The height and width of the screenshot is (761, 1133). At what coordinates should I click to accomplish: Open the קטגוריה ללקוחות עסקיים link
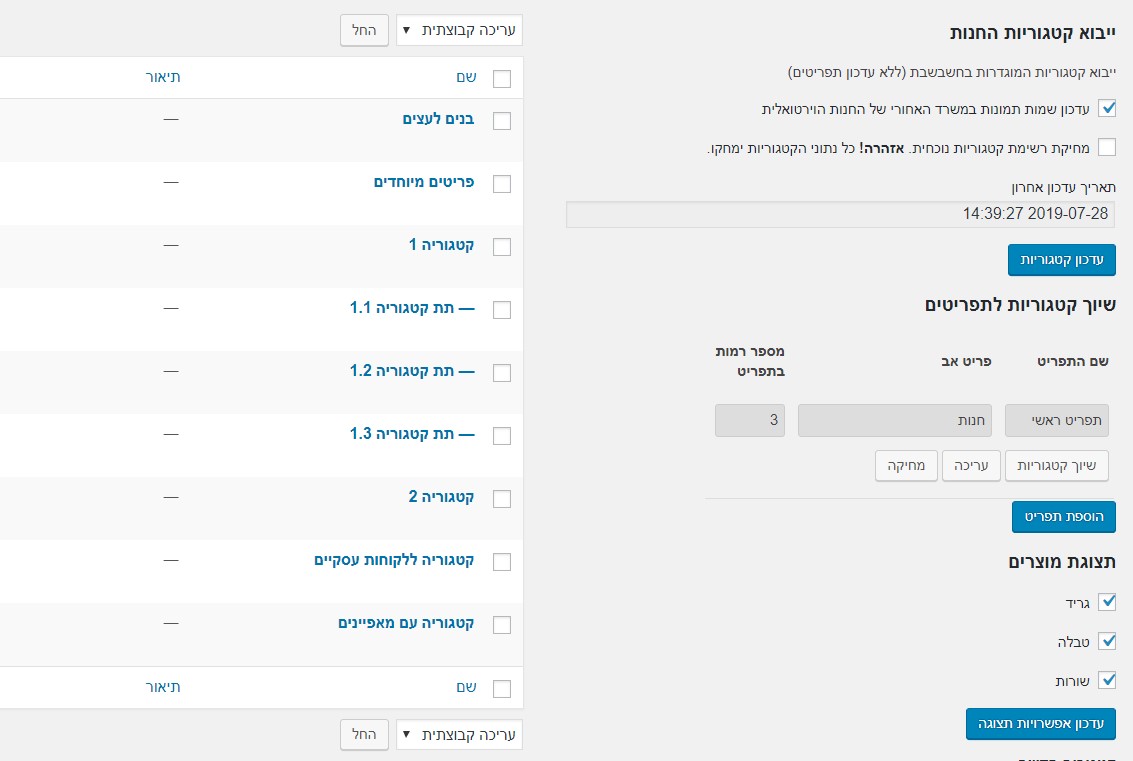pos(394,560)
